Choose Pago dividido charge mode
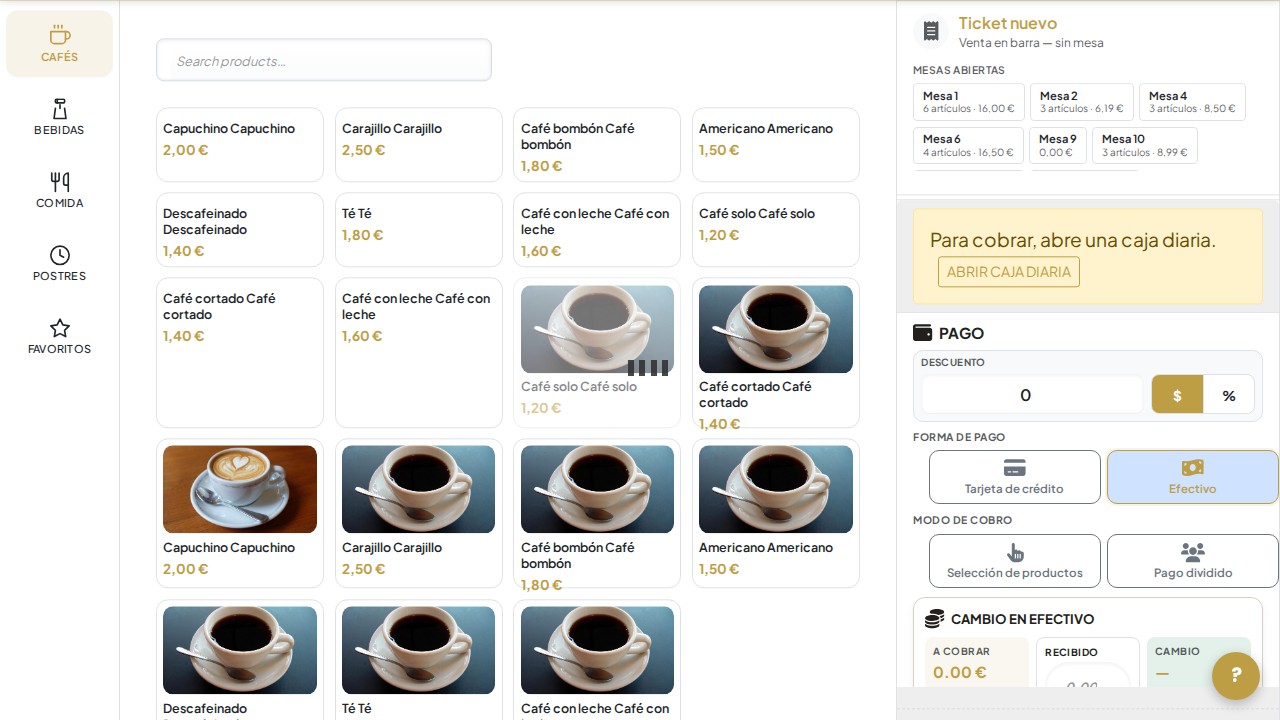The height and width of the screenshot is (720, 1280). pos(1193,561)
